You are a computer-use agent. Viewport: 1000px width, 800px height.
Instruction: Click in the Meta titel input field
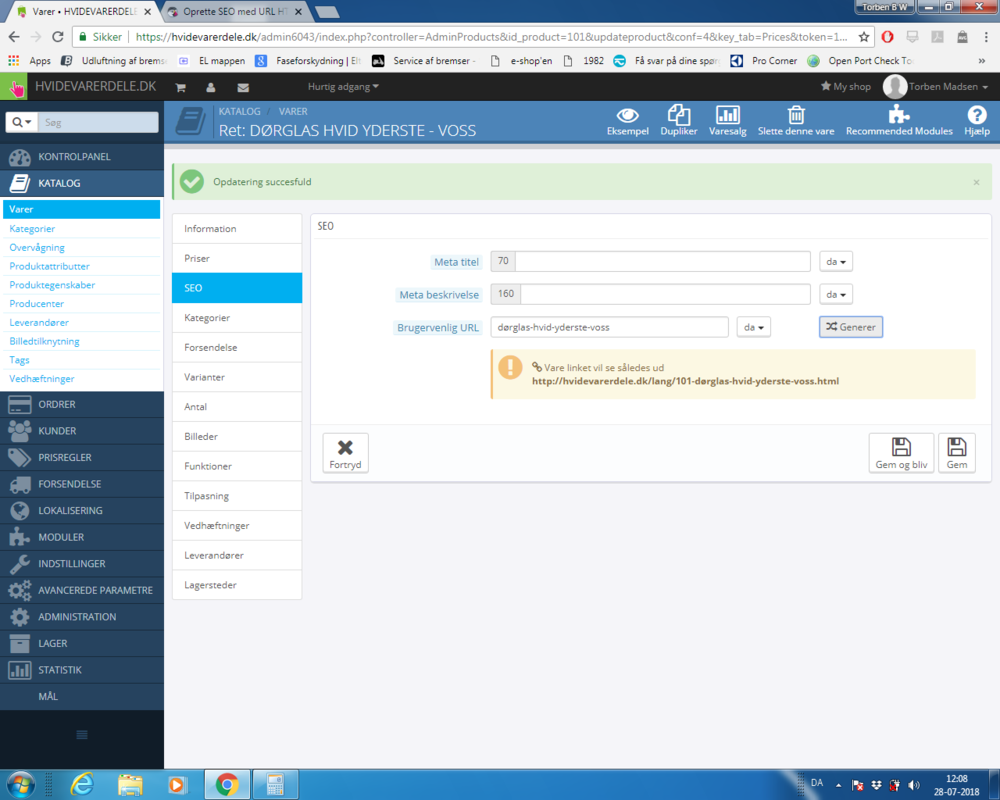tap(662, 262)
